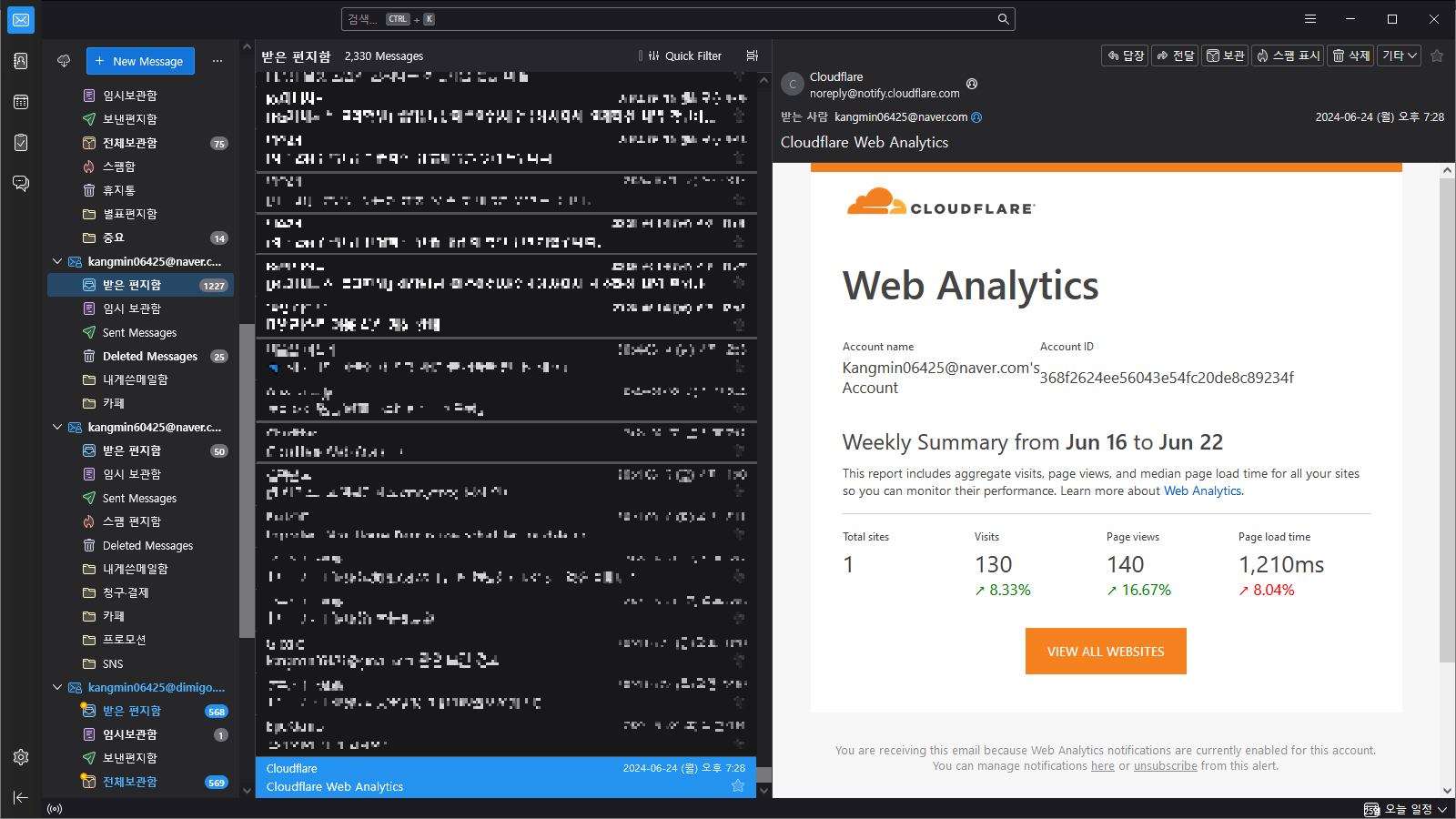Open the 전체보관함 folder with 569 unread
The width and height of the screenshot is (1456, 819).
(141, 782)
